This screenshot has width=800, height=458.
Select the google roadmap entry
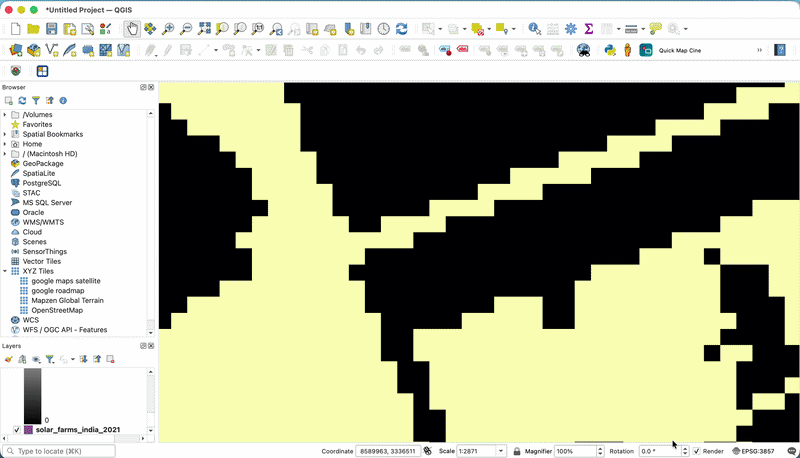[x=58, y=290]
